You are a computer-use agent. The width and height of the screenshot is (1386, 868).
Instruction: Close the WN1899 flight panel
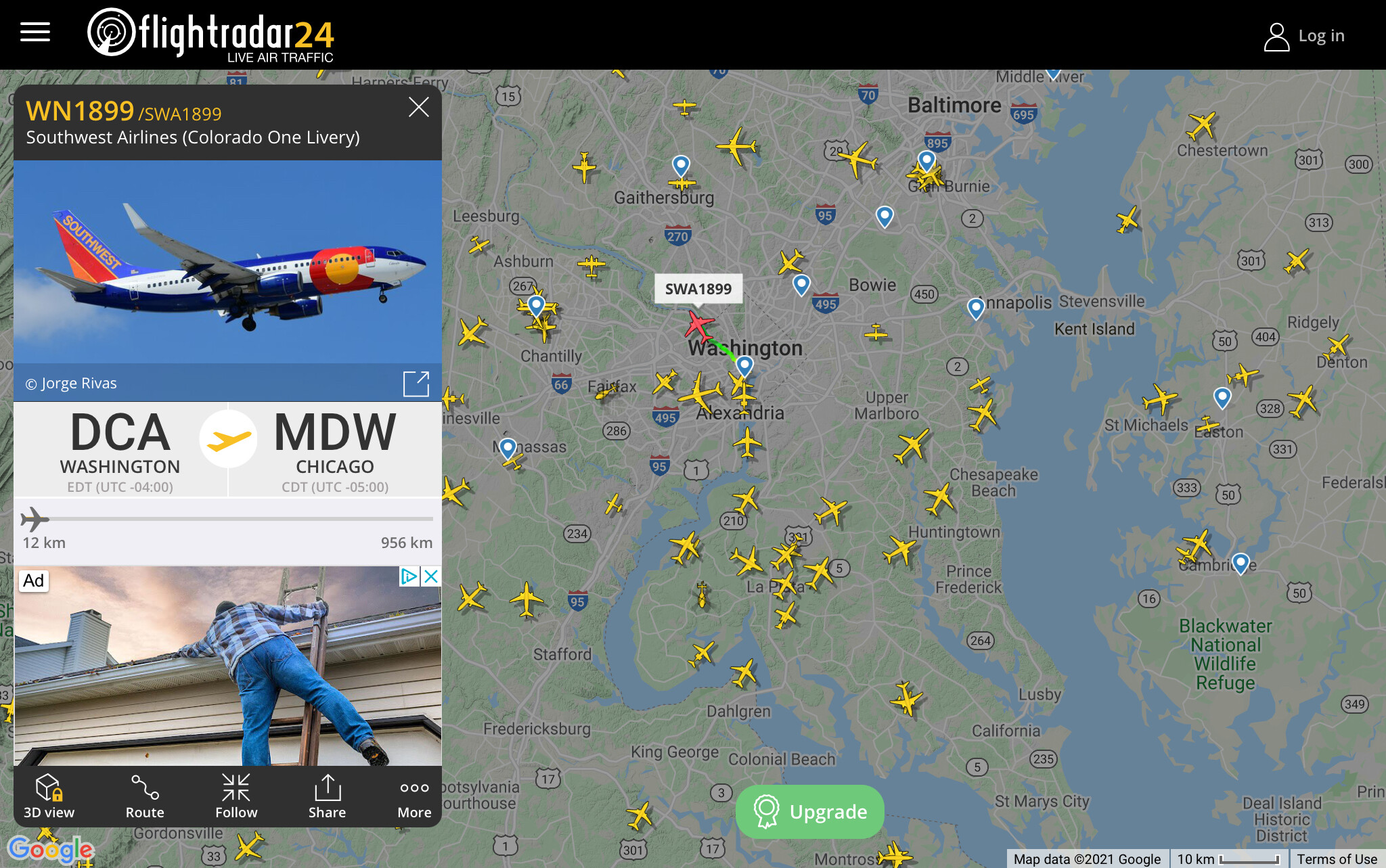pos(419,107)
